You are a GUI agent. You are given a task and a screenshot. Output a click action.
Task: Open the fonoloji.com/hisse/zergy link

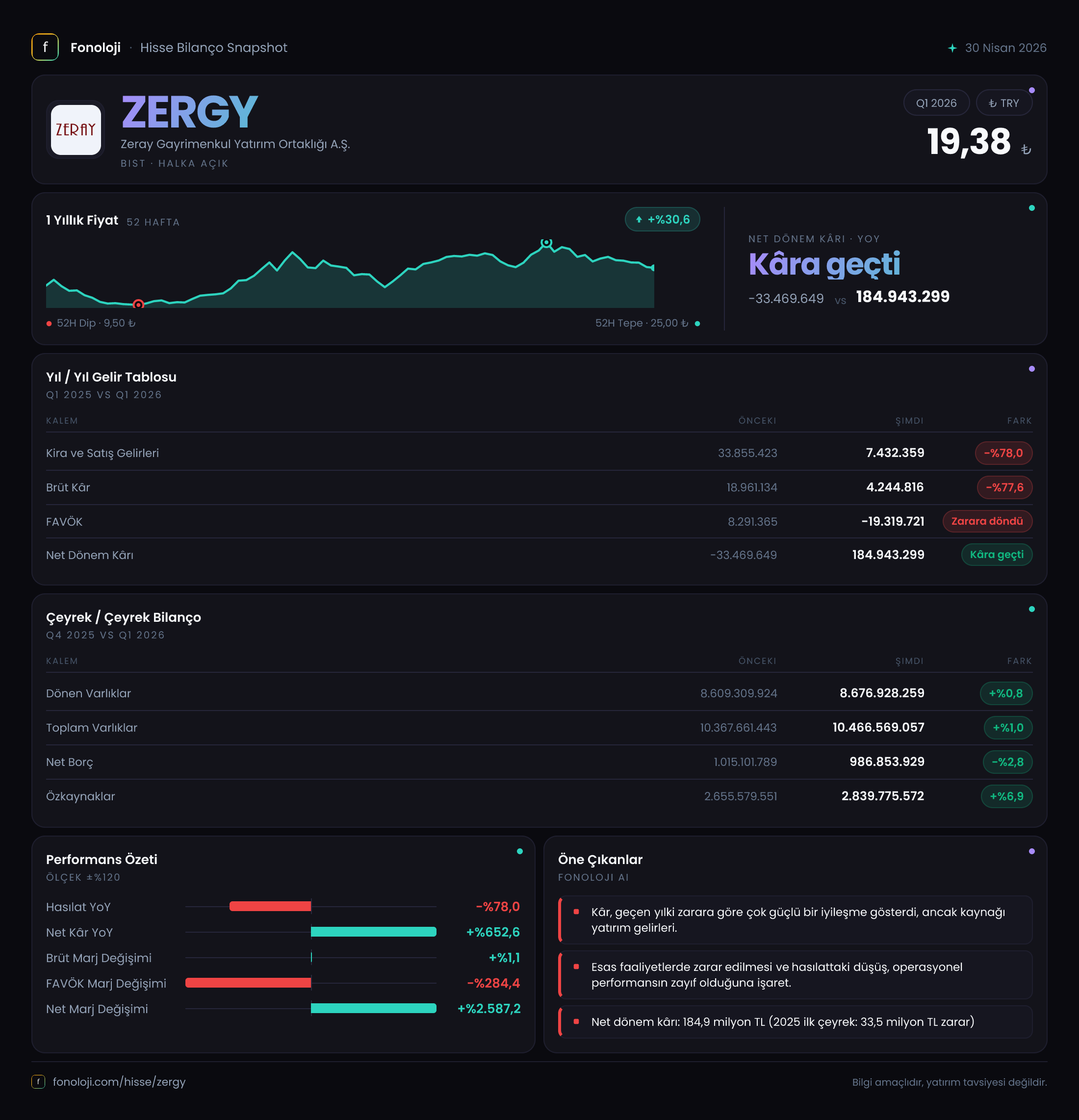click(x=119, y=1082)
